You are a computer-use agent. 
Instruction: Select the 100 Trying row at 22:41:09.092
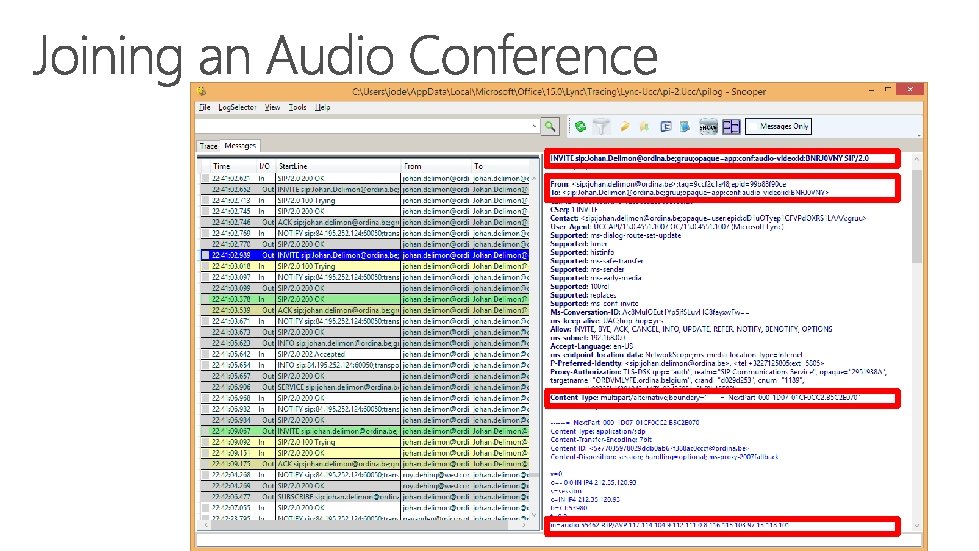(364, 442)
